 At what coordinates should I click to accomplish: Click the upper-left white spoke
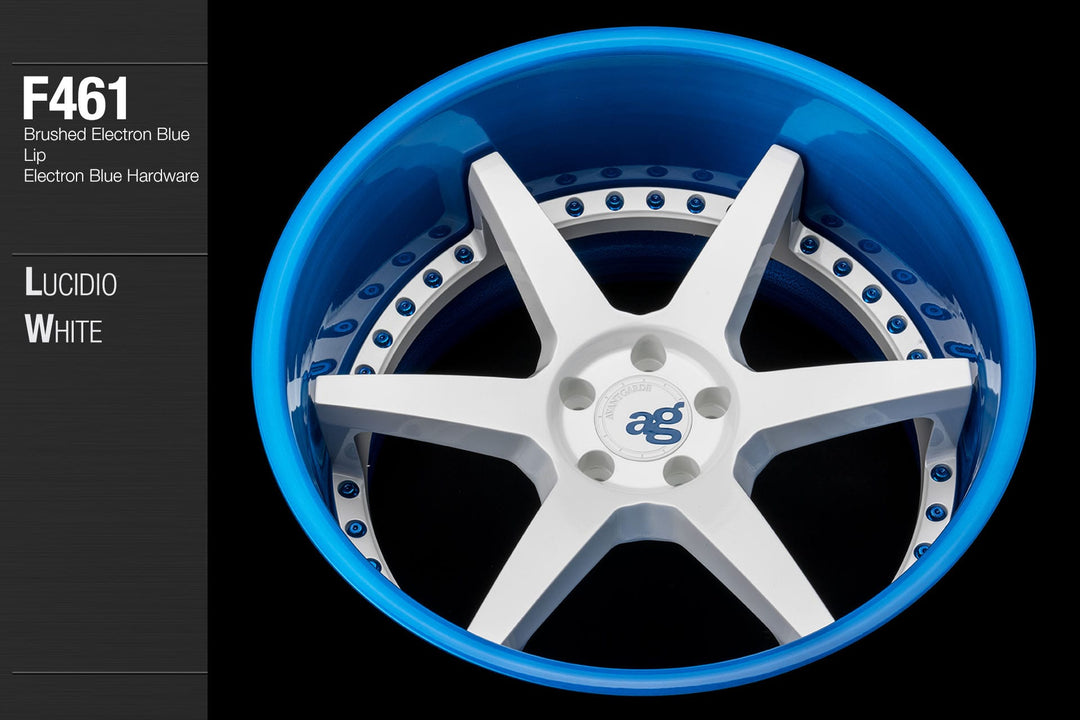[x=530, y=260]
